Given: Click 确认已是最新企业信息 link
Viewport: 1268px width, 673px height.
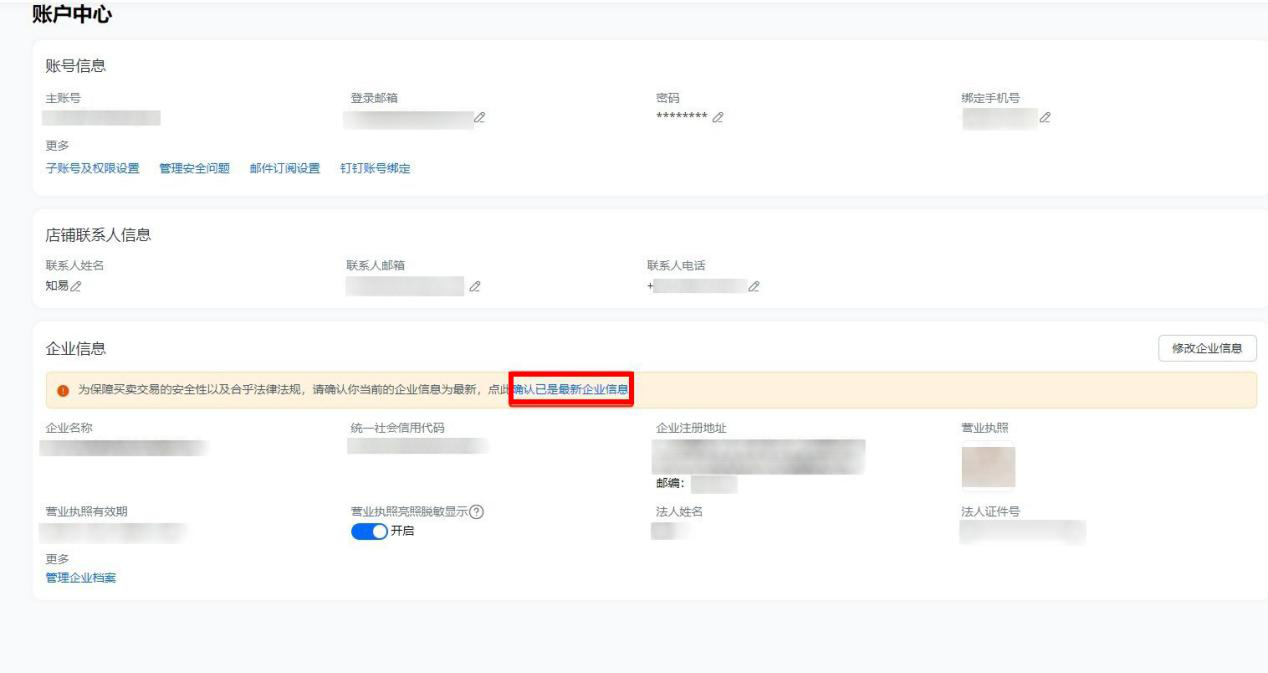Looking at the screenshot, I should [571, 389].
